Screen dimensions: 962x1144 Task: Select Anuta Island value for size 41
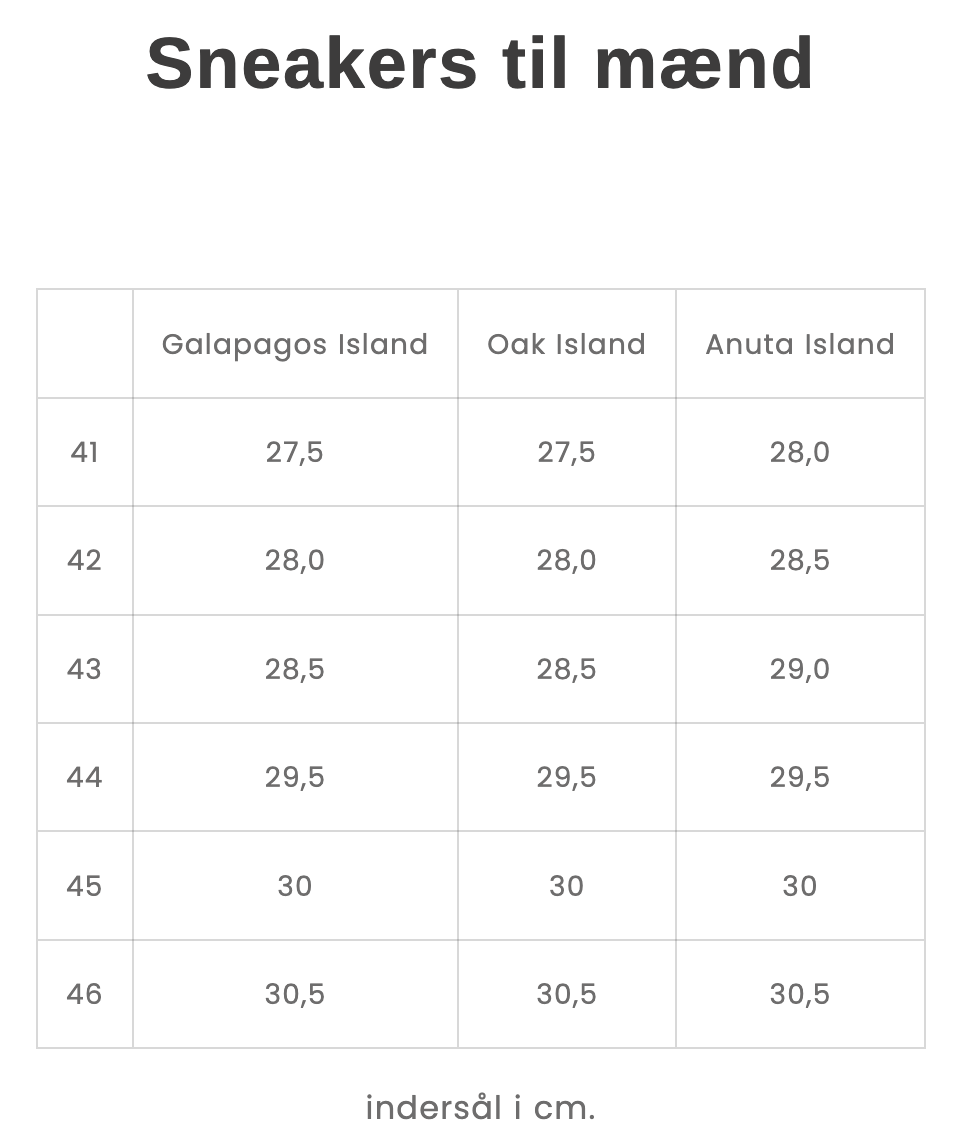[x=800, y=452]
